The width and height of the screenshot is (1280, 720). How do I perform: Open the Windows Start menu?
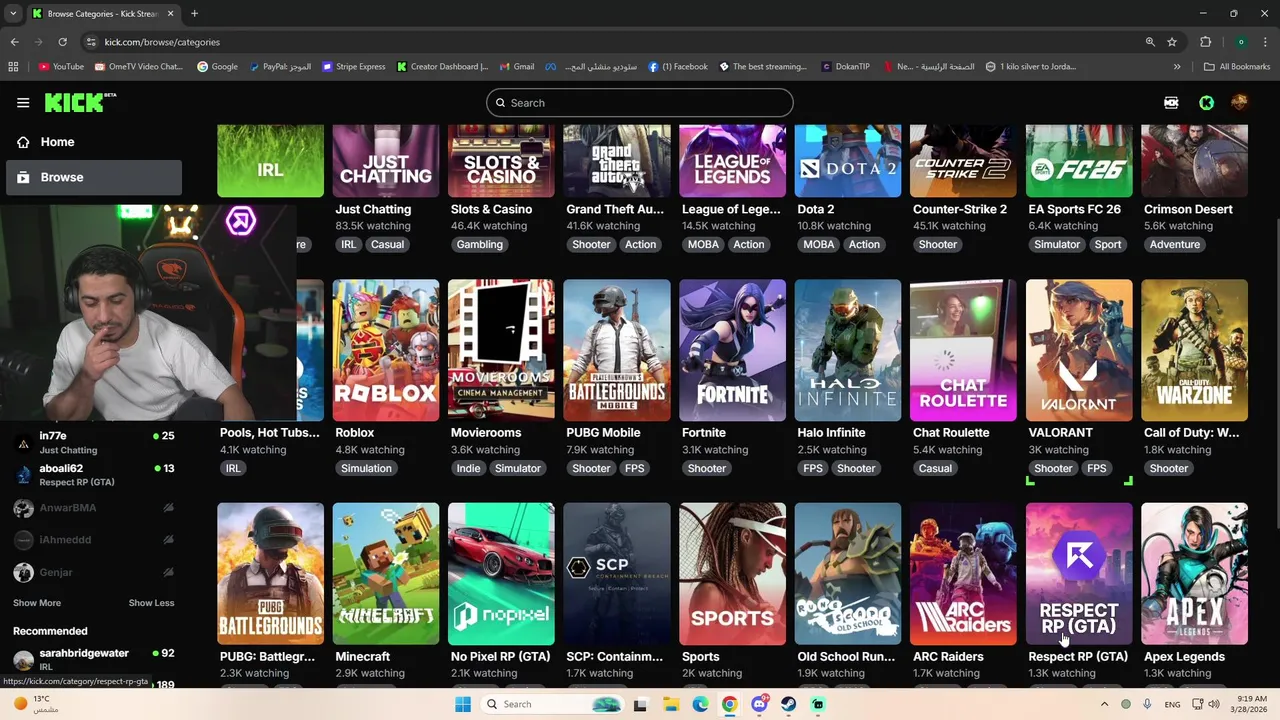pyautogui.click(x=462, y=704)
